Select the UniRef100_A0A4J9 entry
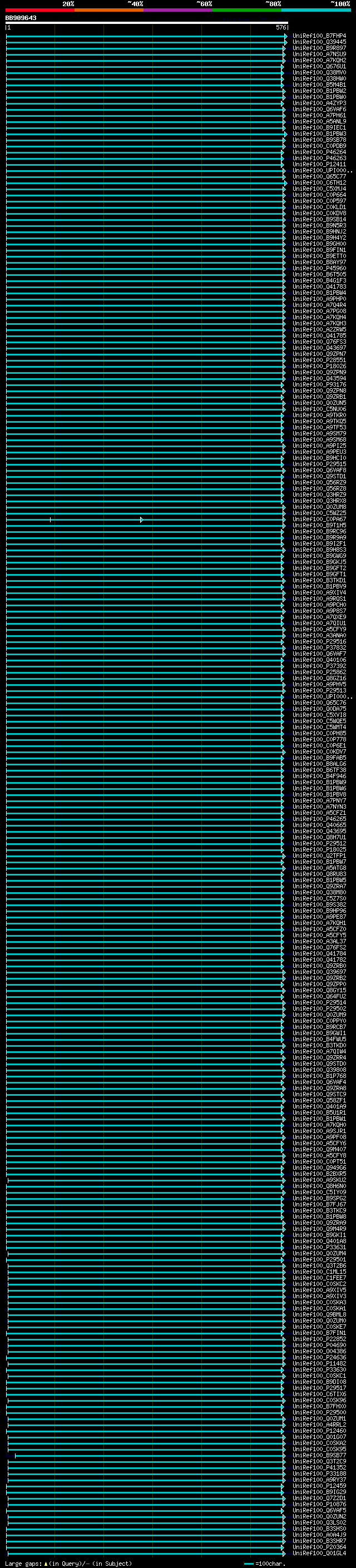Viewport: 356px width, 1568px height. [319, 1535]
